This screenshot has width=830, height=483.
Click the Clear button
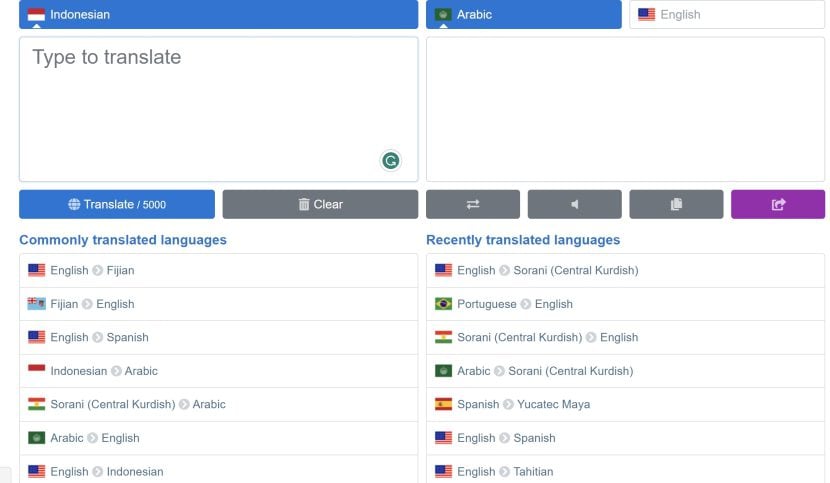(x=320, y=204)
